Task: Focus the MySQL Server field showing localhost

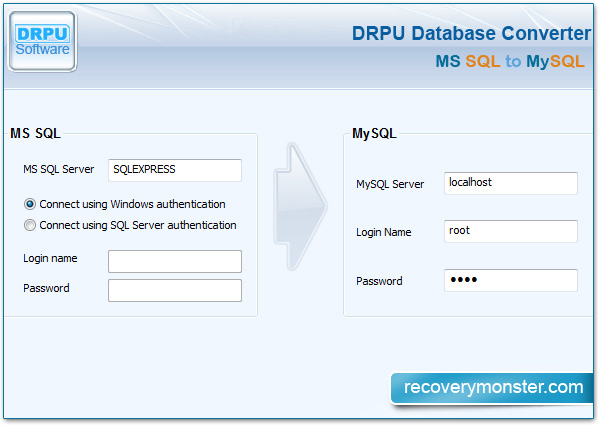Action: pyautogui.click(x=511, y=183)
